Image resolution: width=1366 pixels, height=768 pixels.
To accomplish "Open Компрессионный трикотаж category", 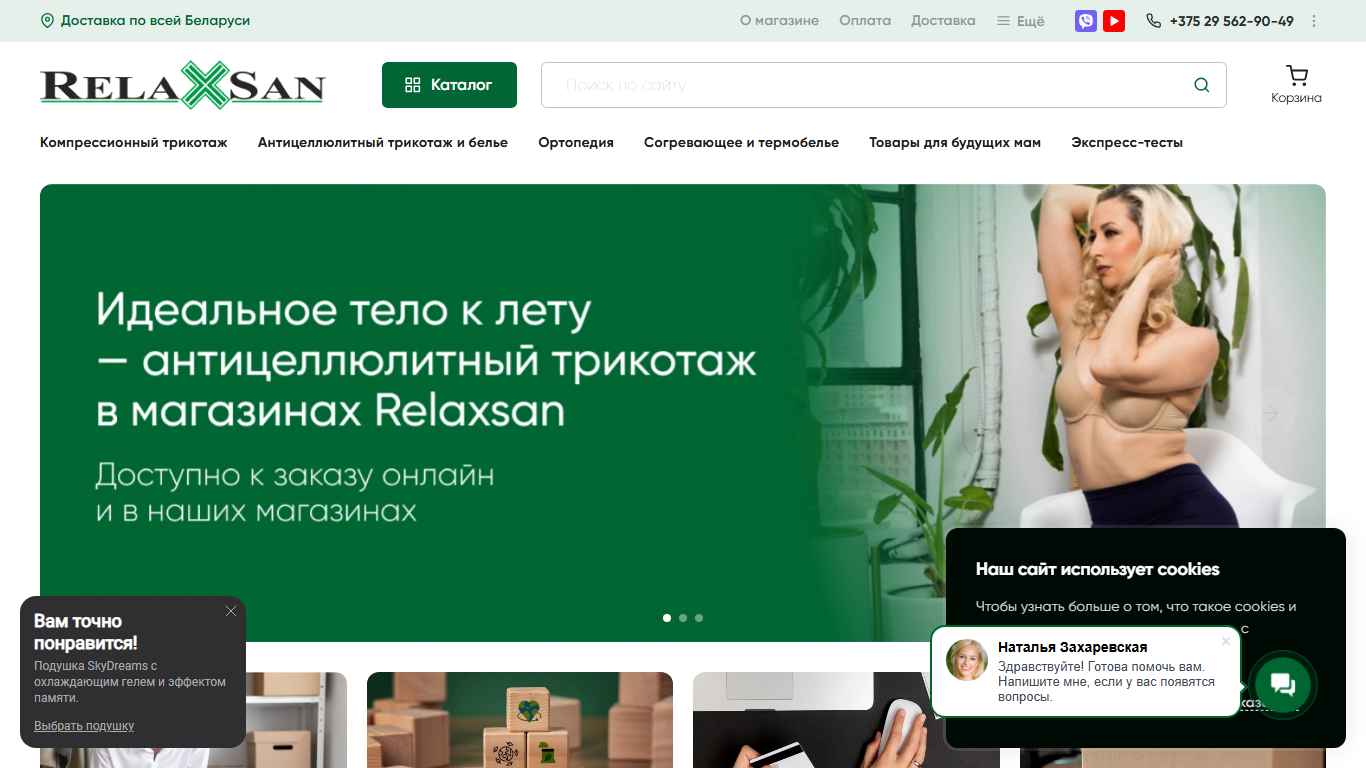I will [x=134, y=143].
